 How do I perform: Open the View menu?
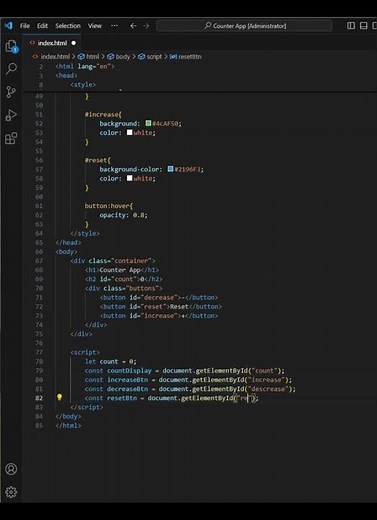(x=95, y=26)
